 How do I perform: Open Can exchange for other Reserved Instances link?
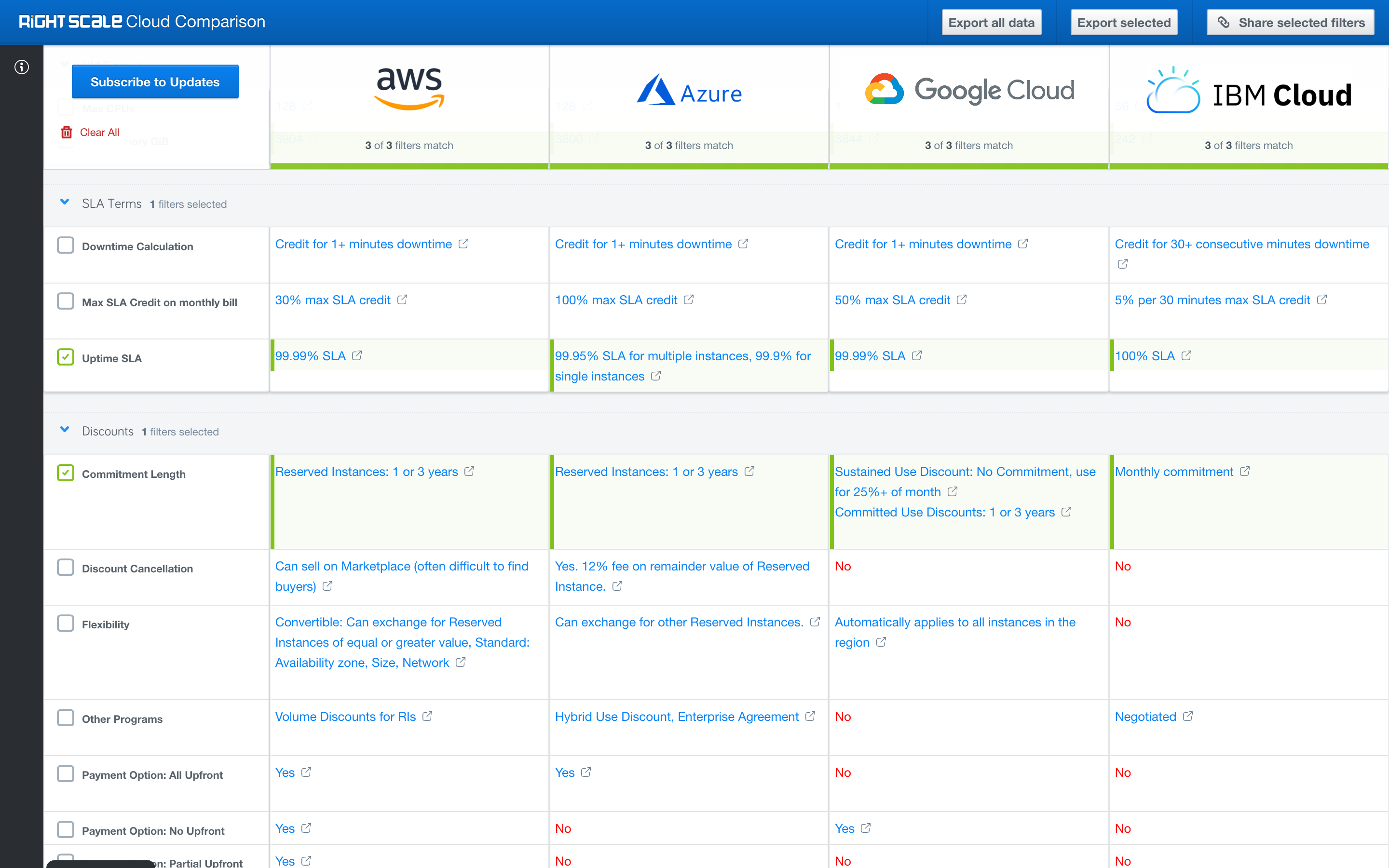point(679,622)
